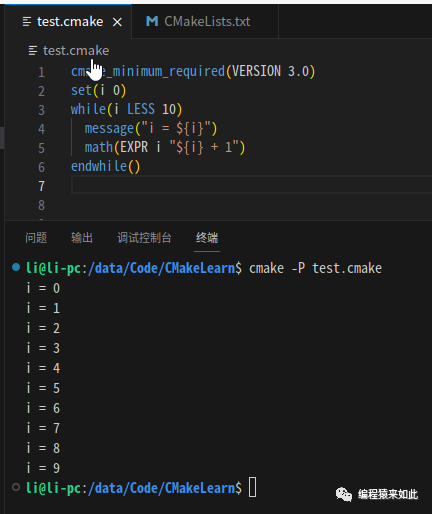Click line number 3 in the gutter
Image resolution: width=432 pixels, height=514 pixels.
(x=41, y=110)
